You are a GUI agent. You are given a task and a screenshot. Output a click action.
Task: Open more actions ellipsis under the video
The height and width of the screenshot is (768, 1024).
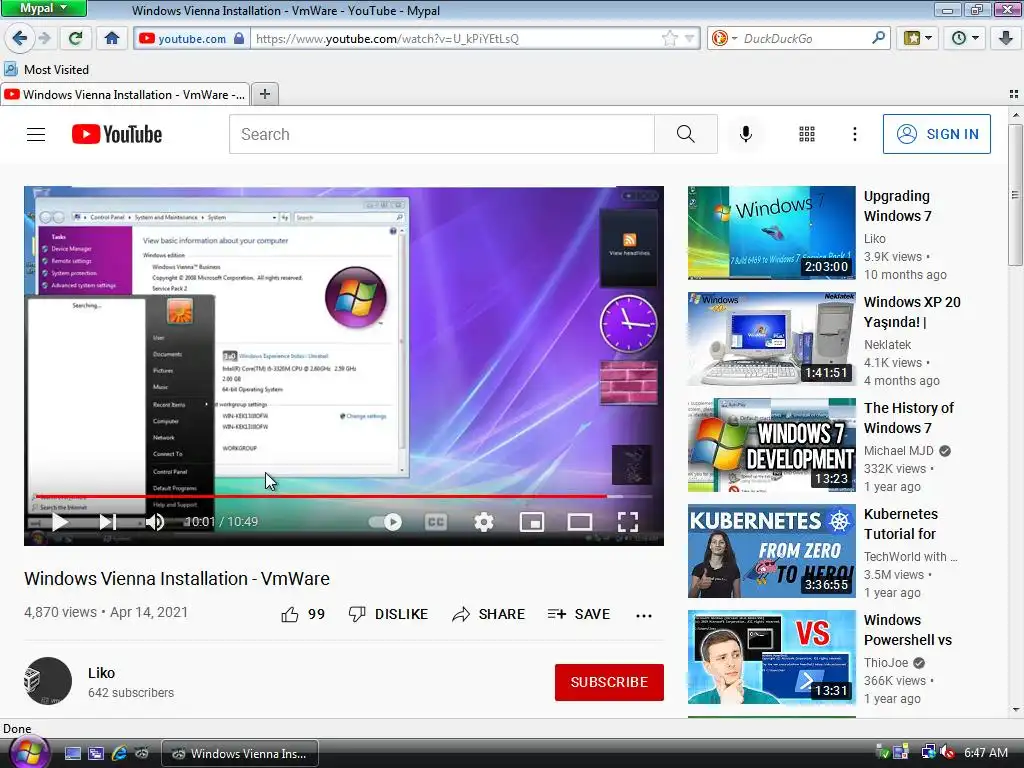(644, 615)
